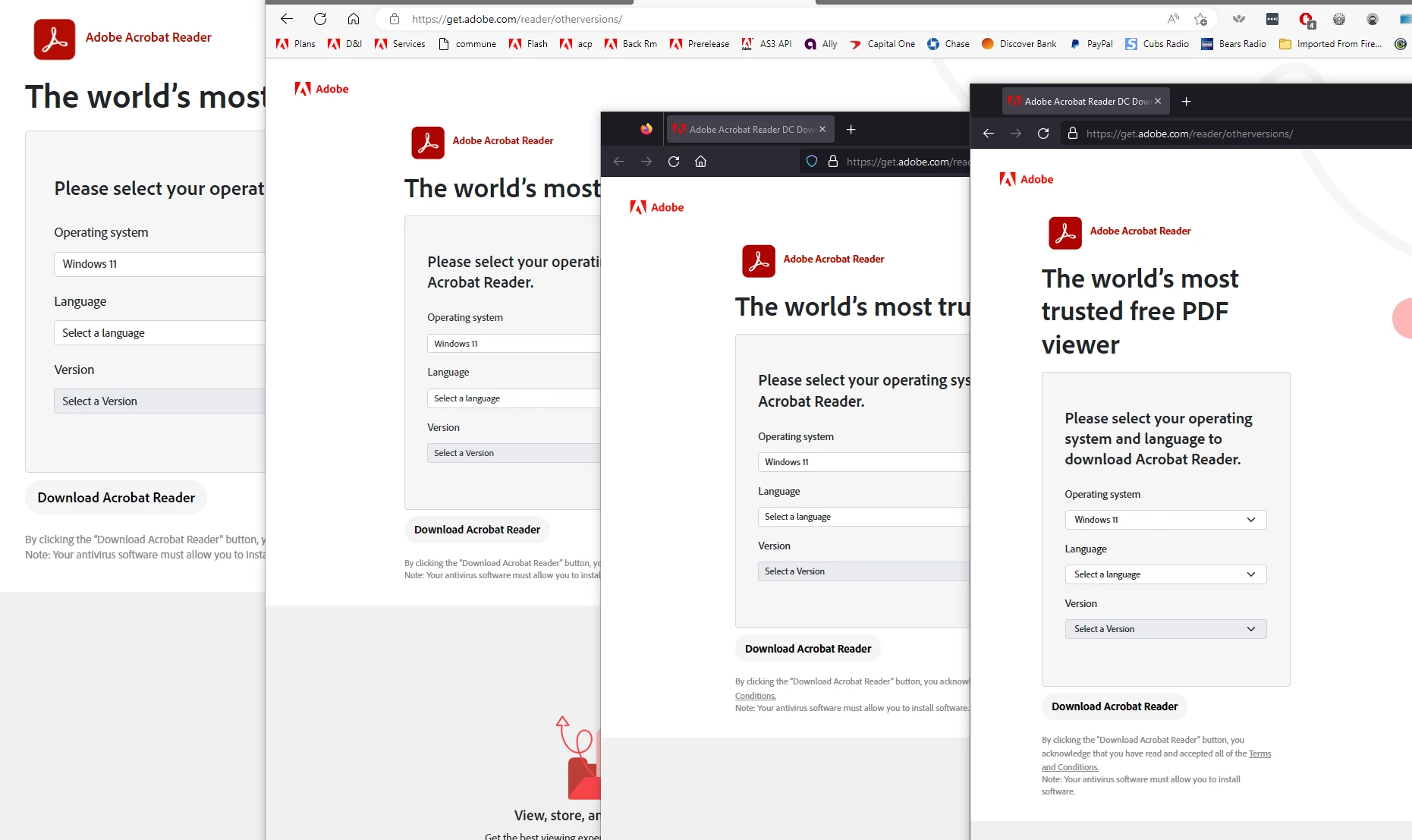Viewport: 1412px width, 840px height.
Task: Open the commune bookmark
Action: pos(467,44)
